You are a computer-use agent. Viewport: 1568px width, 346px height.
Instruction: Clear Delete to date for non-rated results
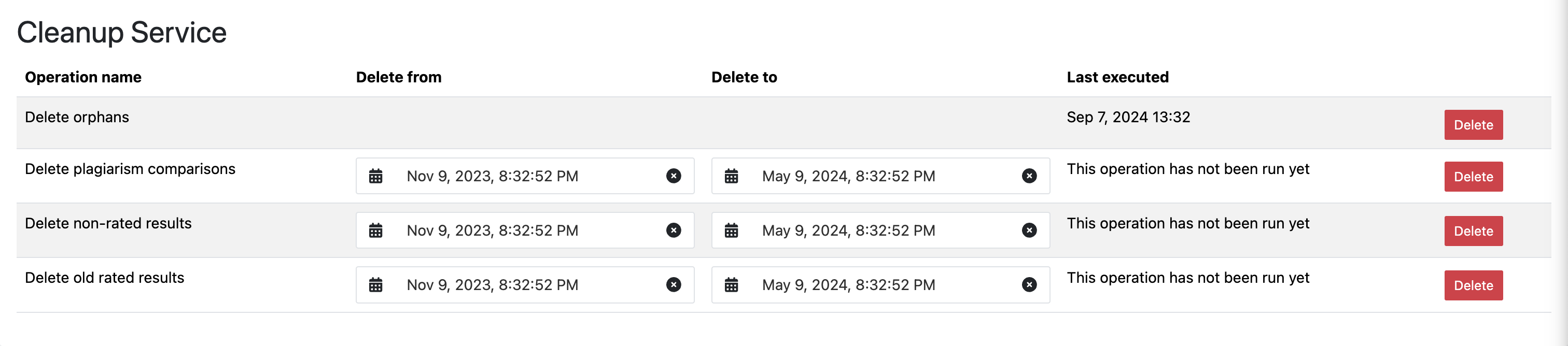[1029, 230]
